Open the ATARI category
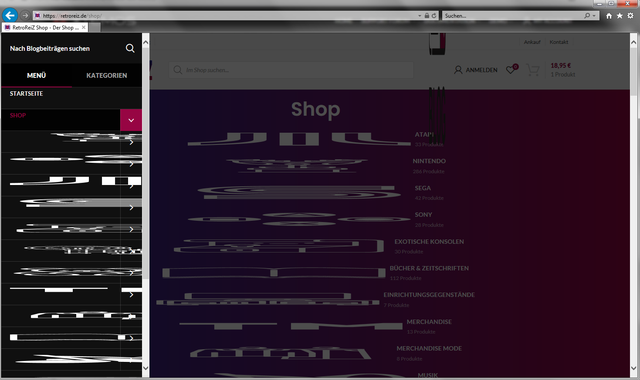 [424, 134]
